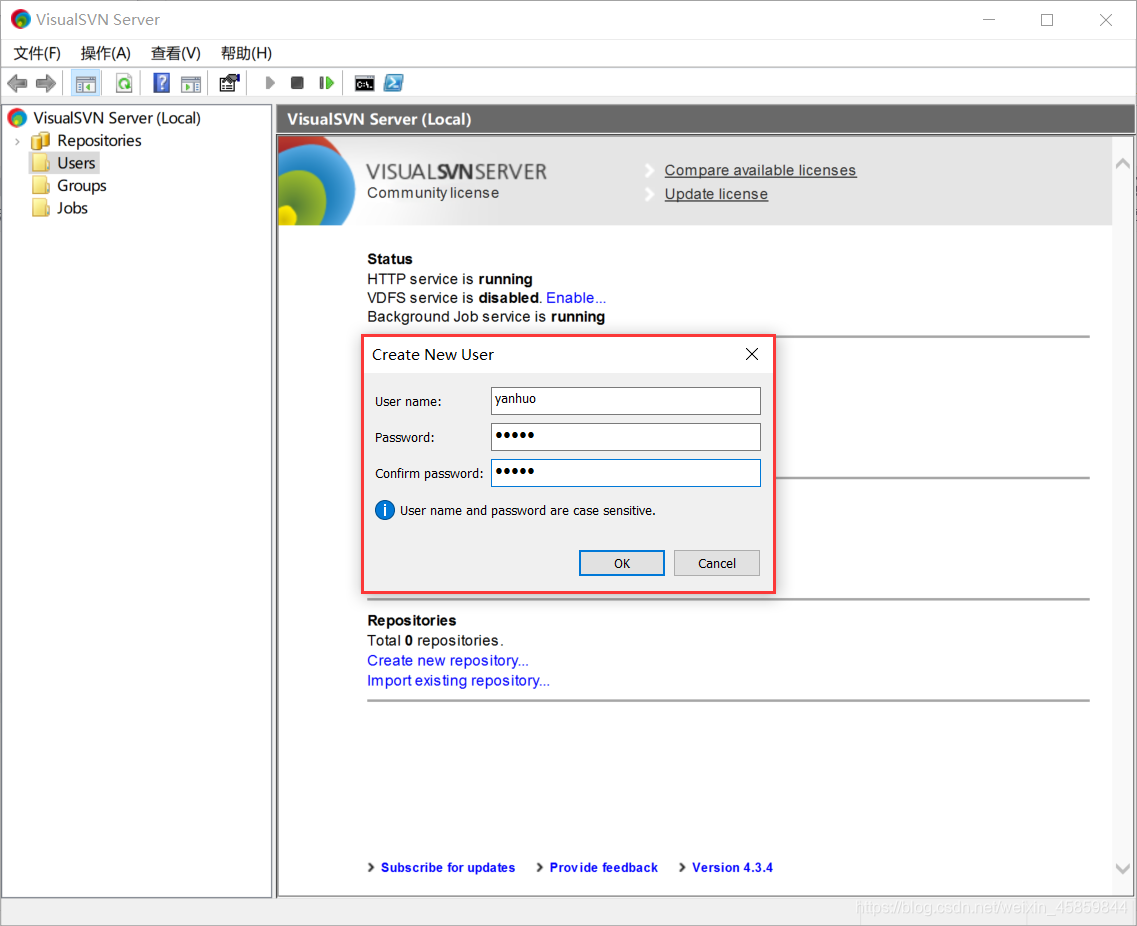This screenshot has width=1137, height=926.
Task: Open the 查看(V) menu
Action: click(175, 53)
